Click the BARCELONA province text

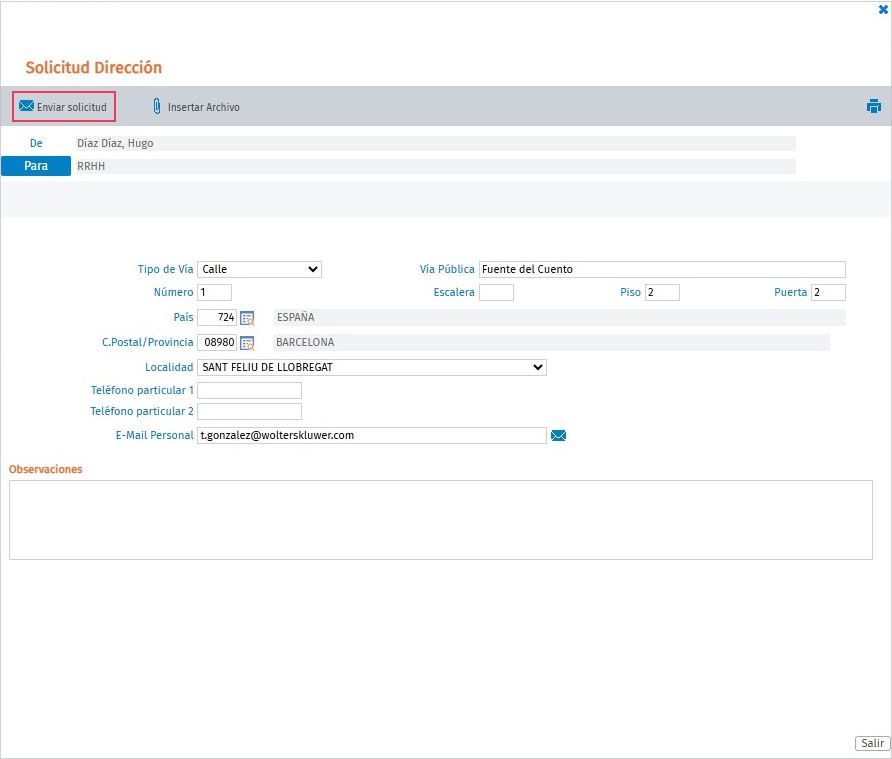pyautogui.click(x=305, y=343)
